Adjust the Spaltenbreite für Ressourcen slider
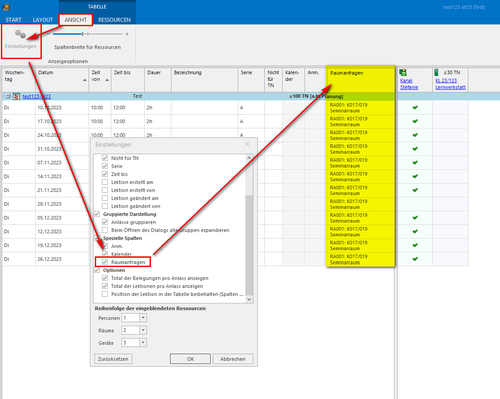 click(83, 34)
